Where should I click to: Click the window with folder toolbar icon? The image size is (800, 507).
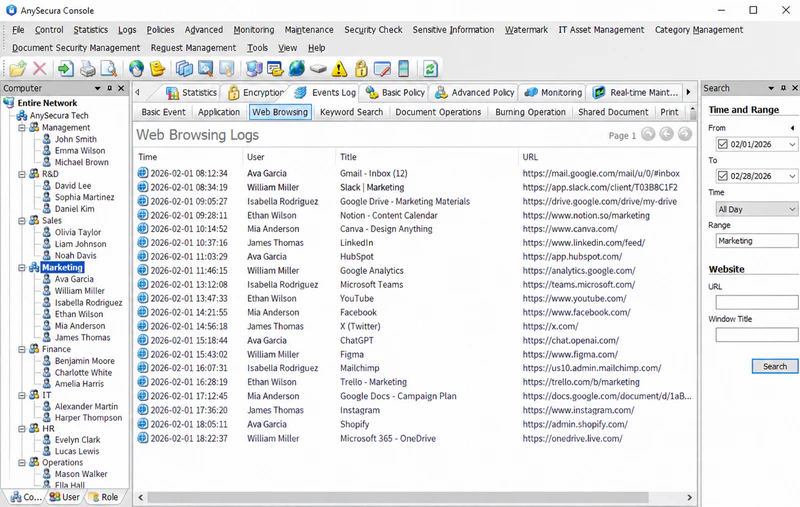point(275,68)
